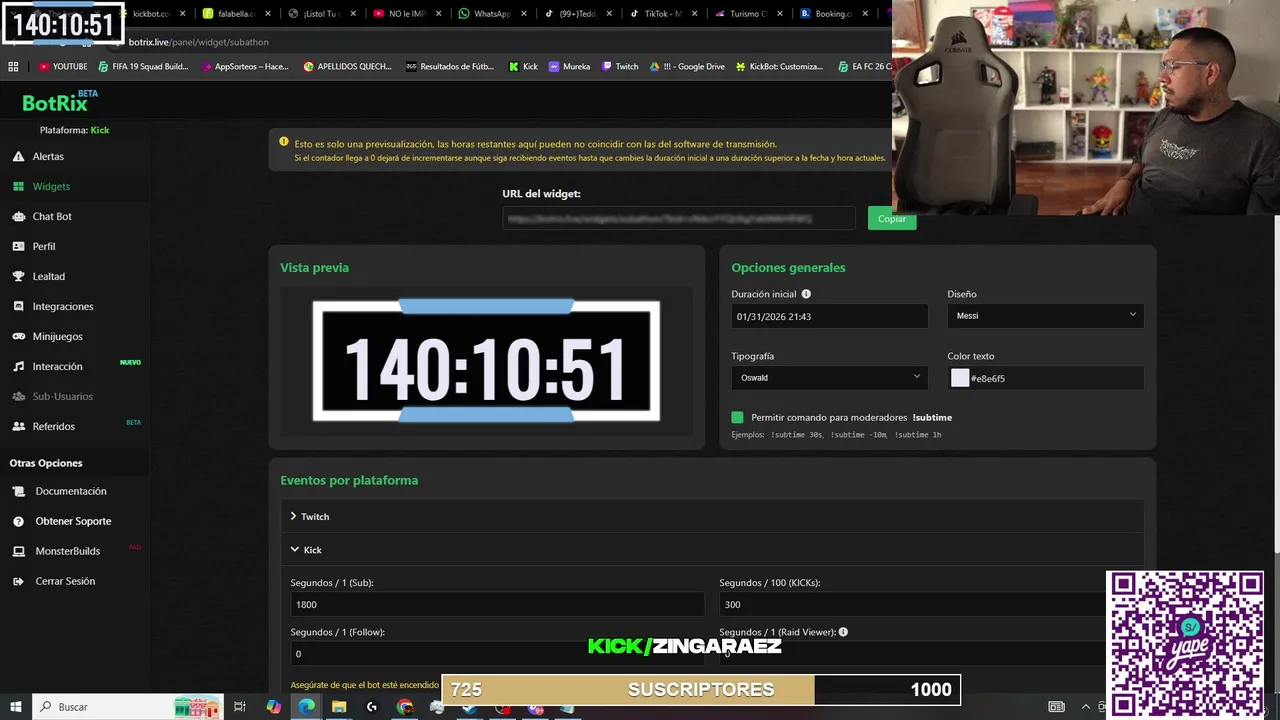
Task: Click the Segundos per Follow field
Action: (497, 654)
